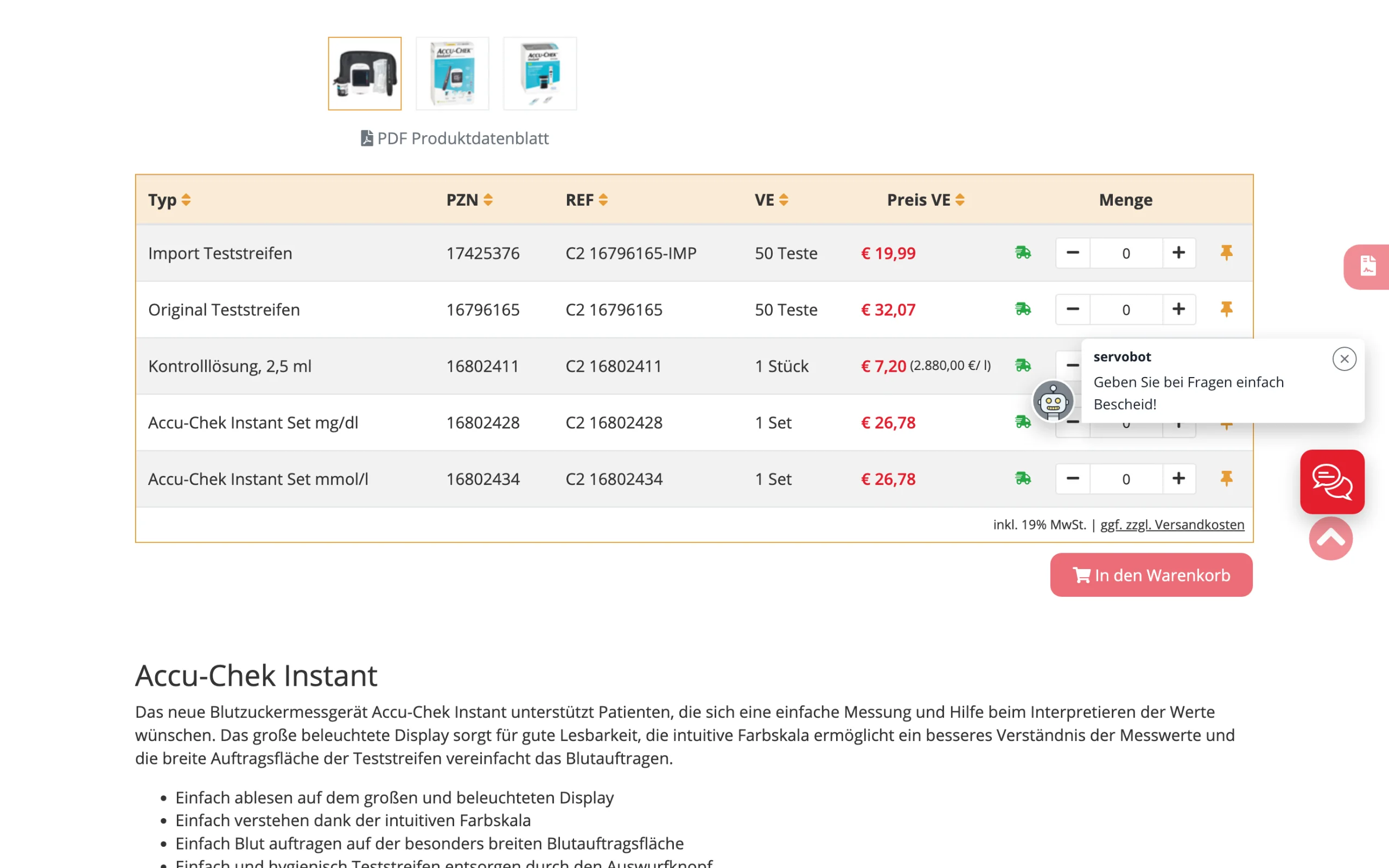Click quantity field for Import Teststreifen

[1126, 253]
